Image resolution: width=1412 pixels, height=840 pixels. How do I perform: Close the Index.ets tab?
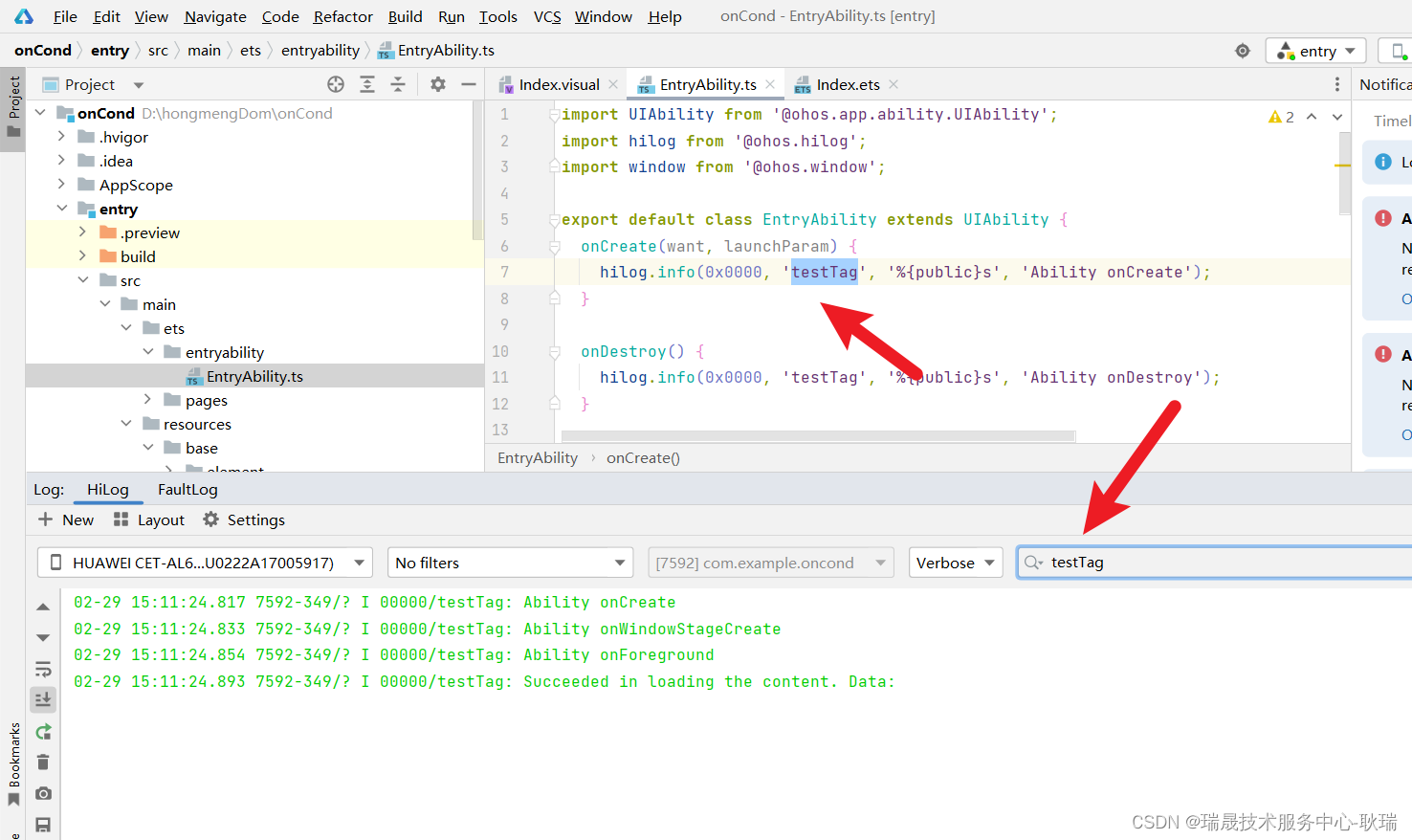[x=894, y=84]
